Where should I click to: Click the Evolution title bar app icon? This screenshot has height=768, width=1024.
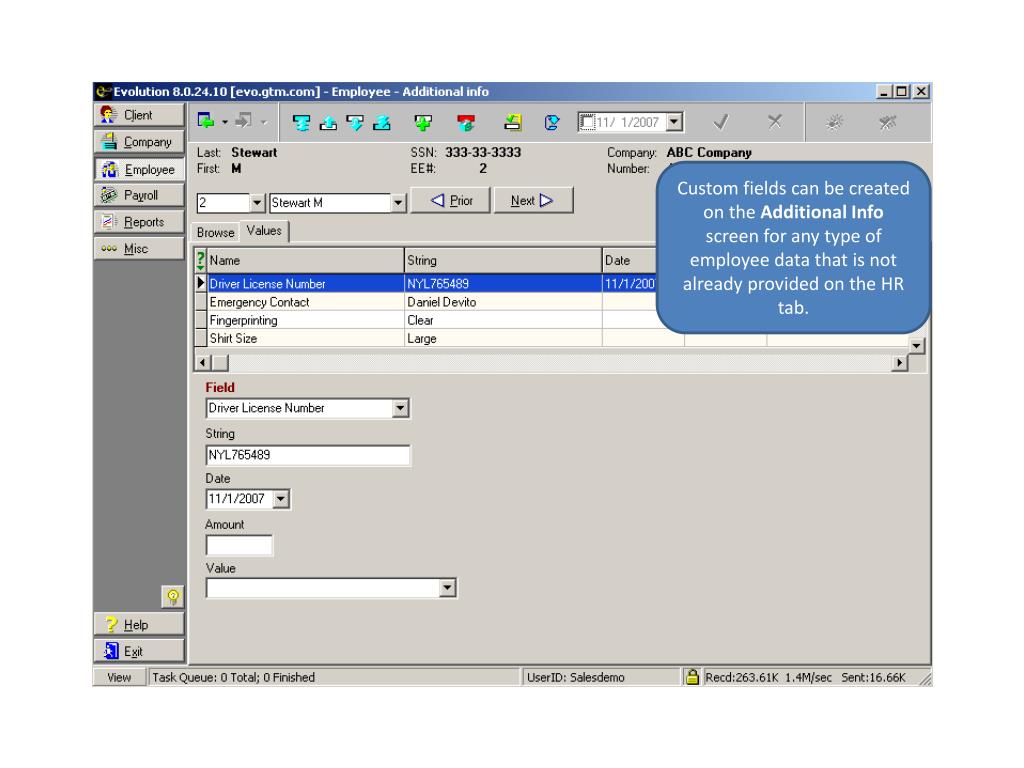[103, 91]
